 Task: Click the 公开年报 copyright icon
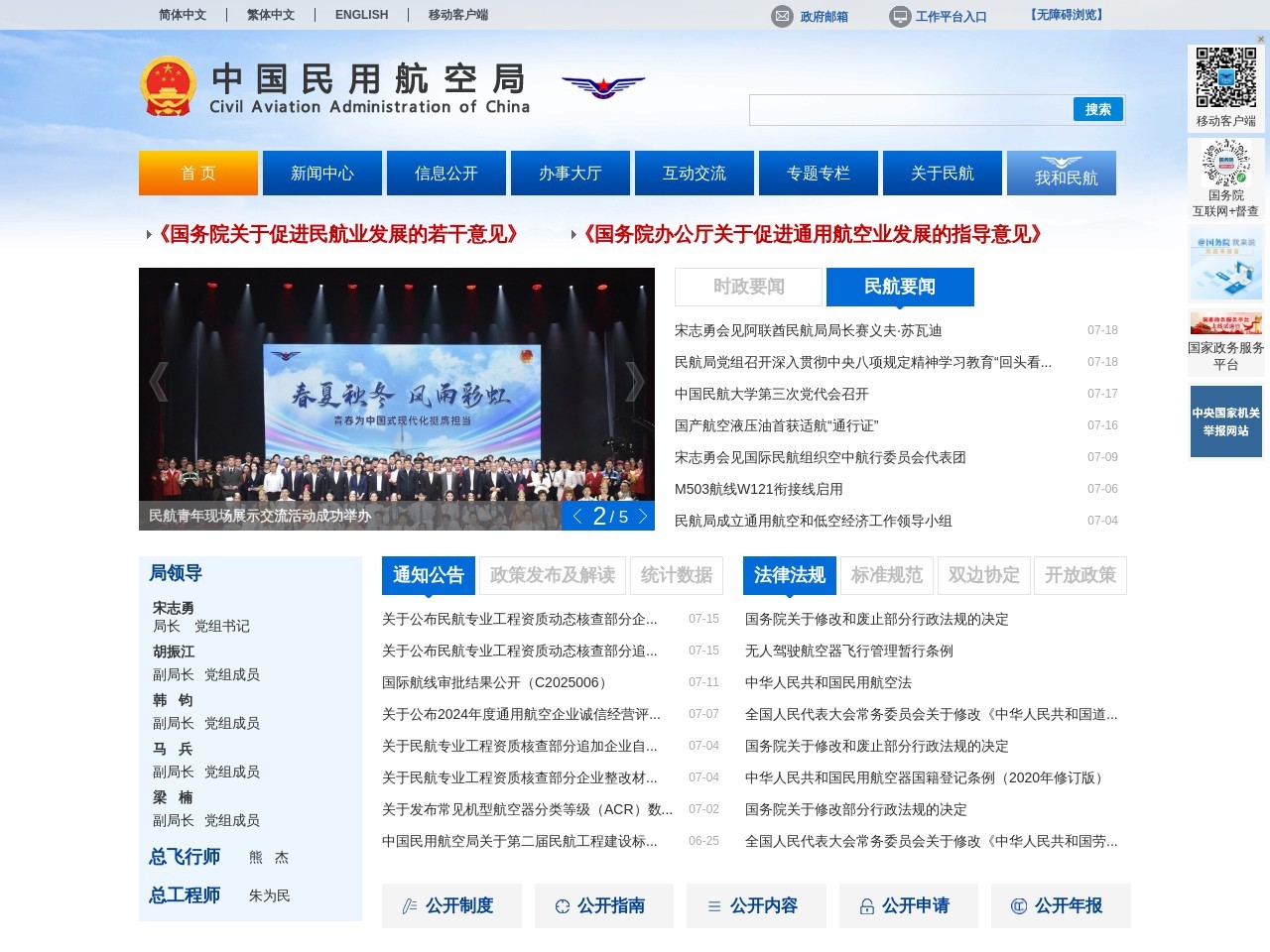pos(1020,905)
